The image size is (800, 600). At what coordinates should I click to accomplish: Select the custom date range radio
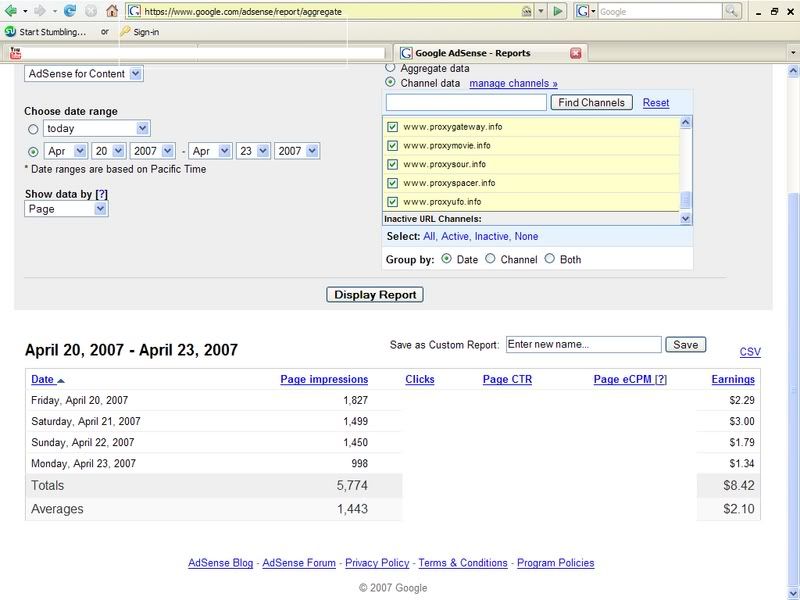33,152
